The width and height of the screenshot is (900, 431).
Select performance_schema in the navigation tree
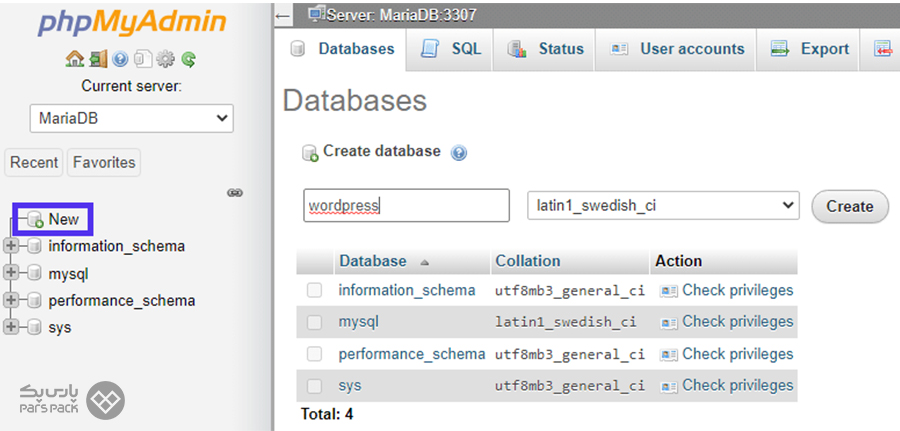[x=122, y=301]
